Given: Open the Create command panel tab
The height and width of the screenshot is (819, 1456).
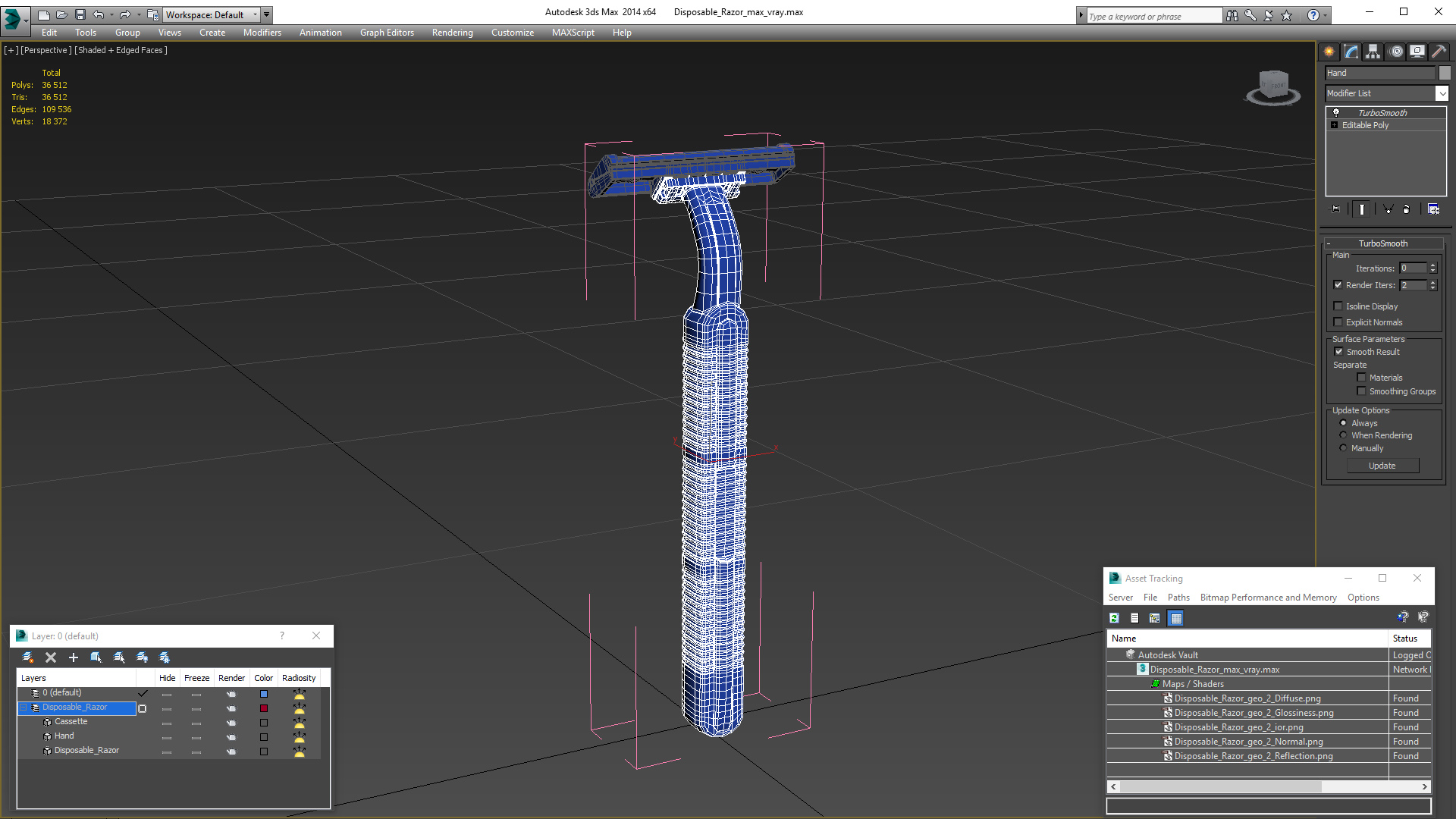Looking at the screenshot, I should (1329, 52).
